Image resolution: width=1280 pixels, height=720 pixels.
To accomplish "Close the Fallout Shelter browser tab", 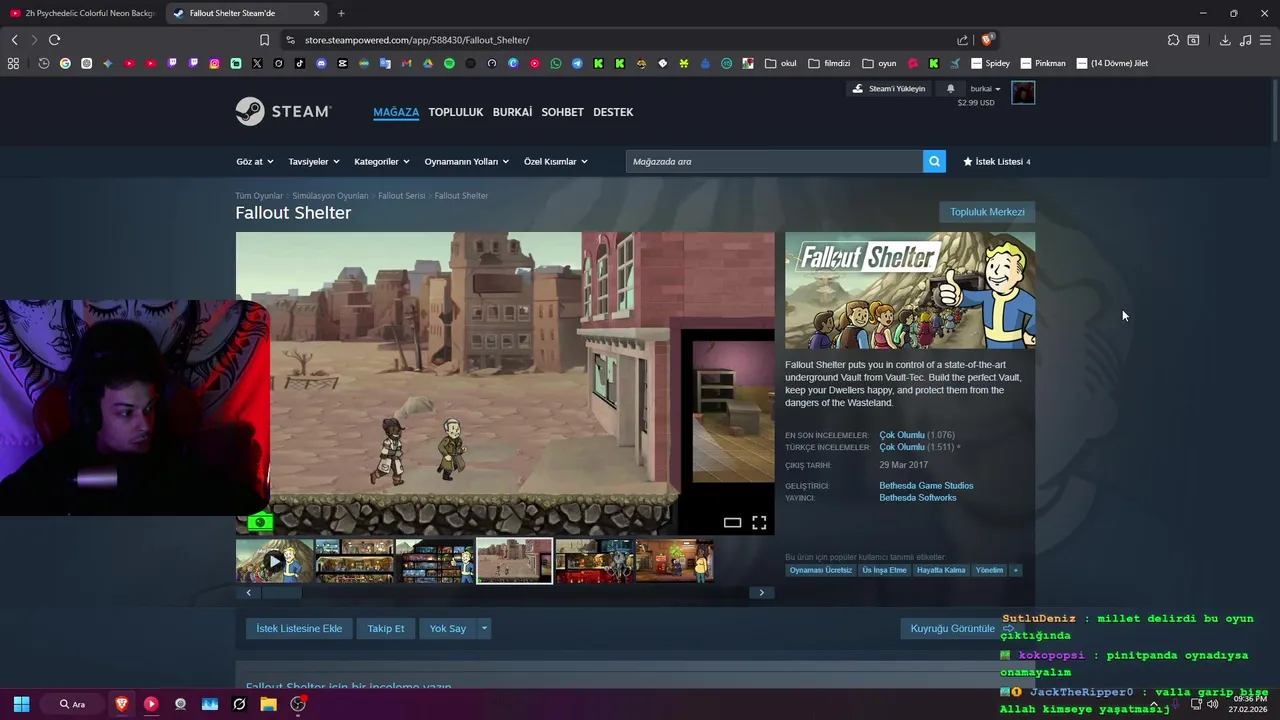I will (x=317, y=13).
